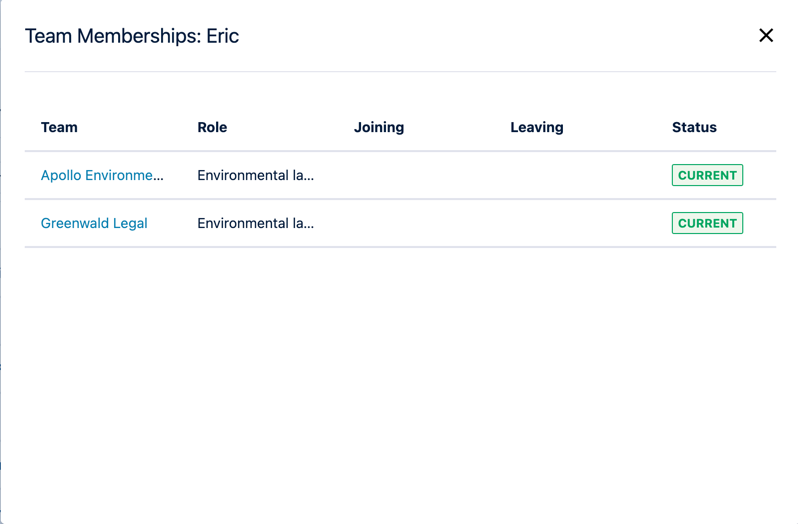This screenshot has height=524, width=798.
Task: Click the truncated role text in the Apollo row
Action: (255, 175)
